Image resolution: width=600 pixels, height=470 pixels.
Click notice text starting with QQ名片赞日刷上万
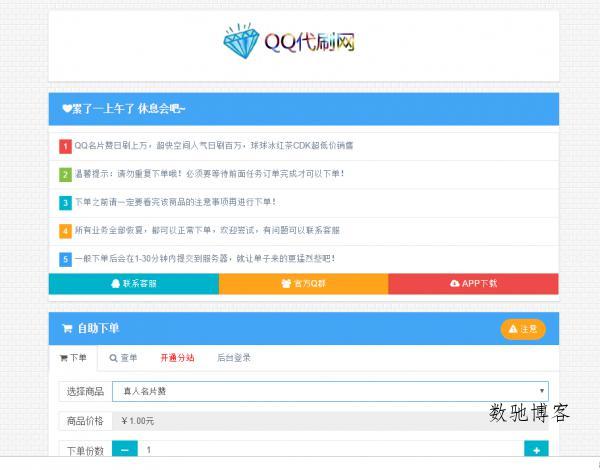tap(214, 146)
